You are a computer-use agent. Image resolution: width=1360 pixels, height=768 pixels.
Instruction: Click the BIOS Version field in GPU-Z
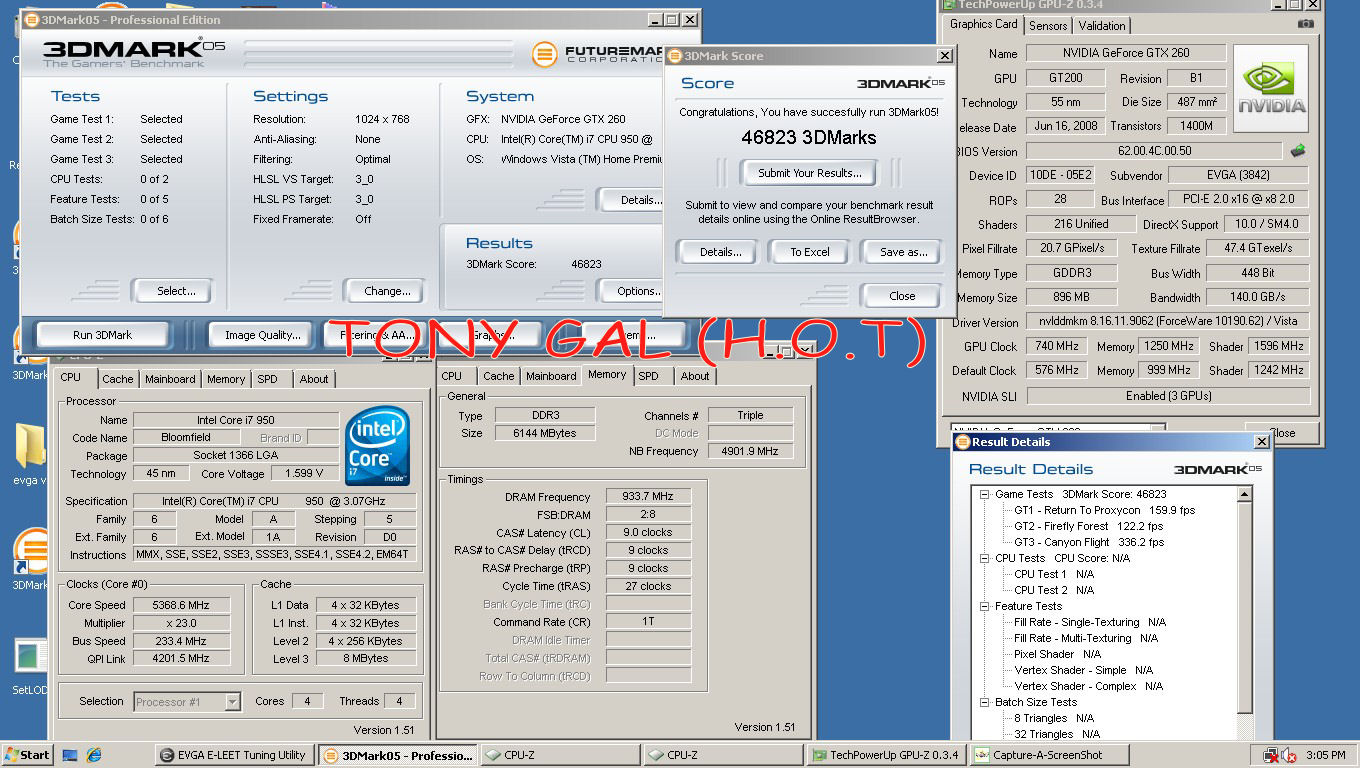pyautogui.click(x=1153, y=151)
